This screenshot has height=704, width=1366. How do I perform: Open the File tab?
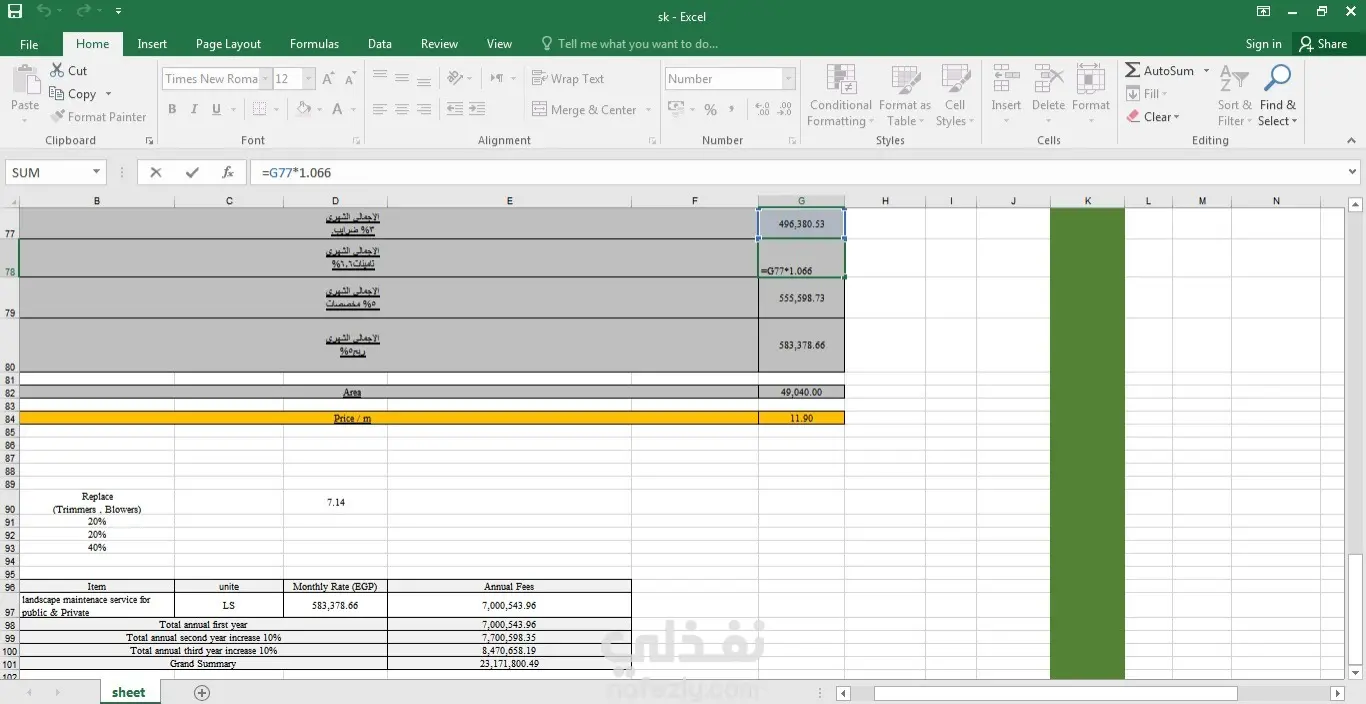point(29,44)
